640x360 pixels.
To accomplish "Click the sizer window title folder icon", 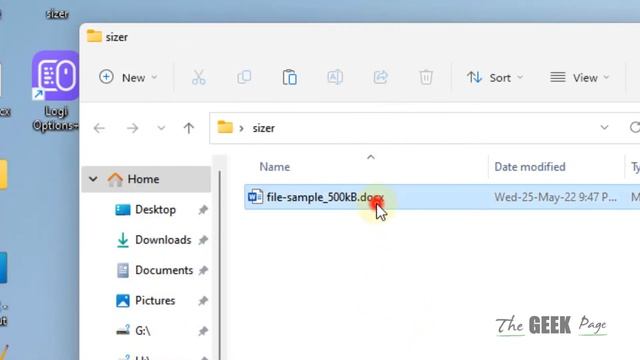I will (94, 36).
